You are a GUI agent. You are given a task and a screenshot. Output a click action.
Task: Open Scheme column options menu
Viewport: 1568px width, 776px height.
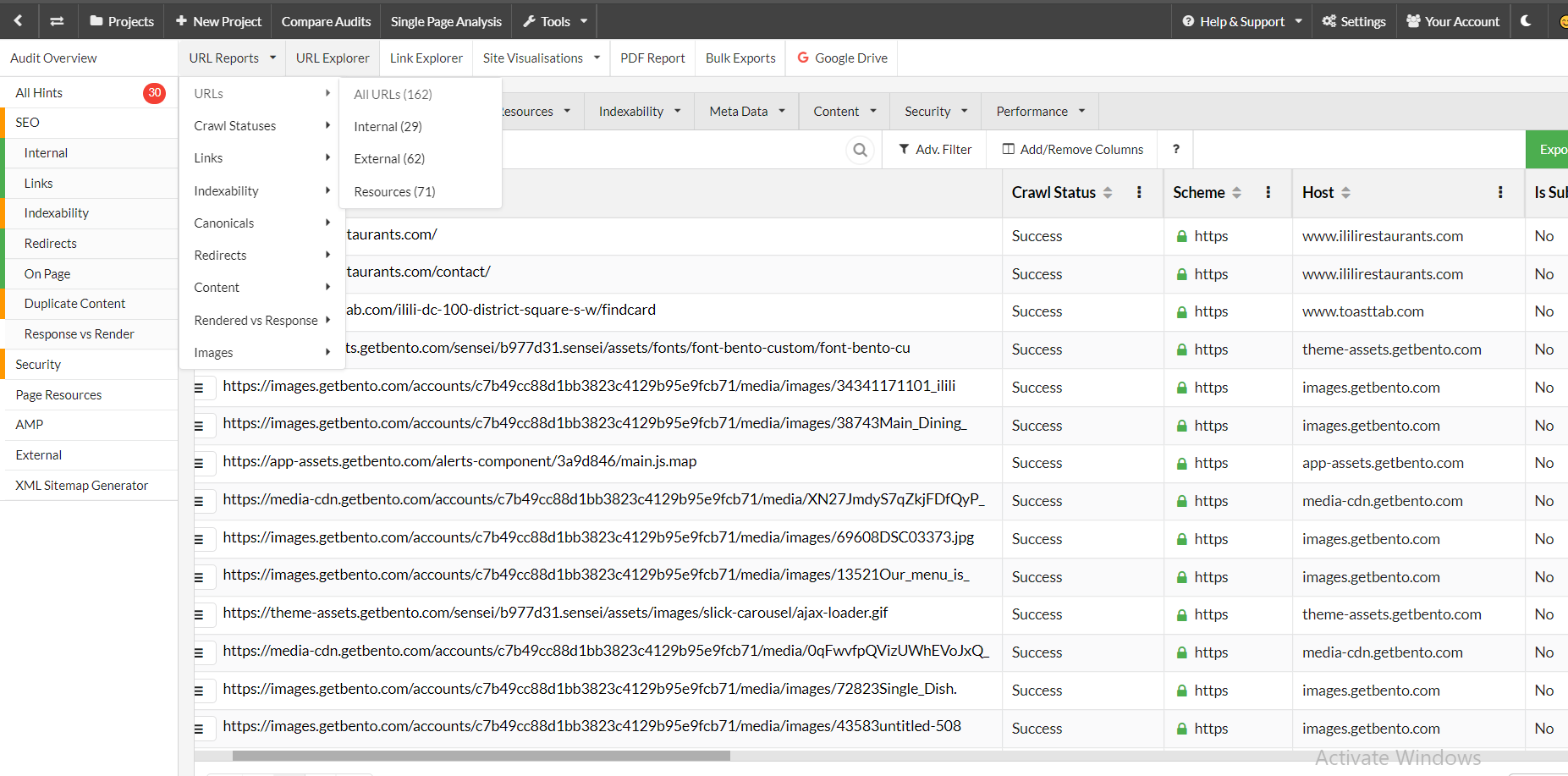(x=1268, y=193)
